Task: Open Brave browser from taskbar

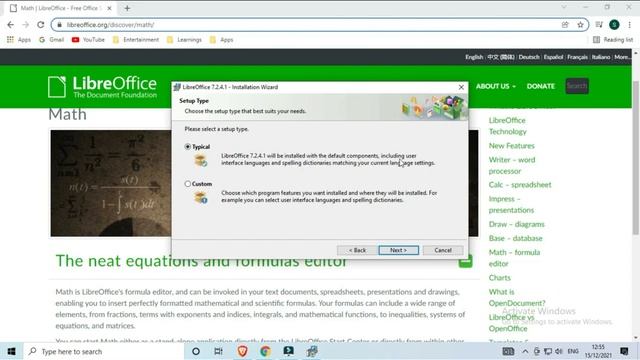Action: 242,351
